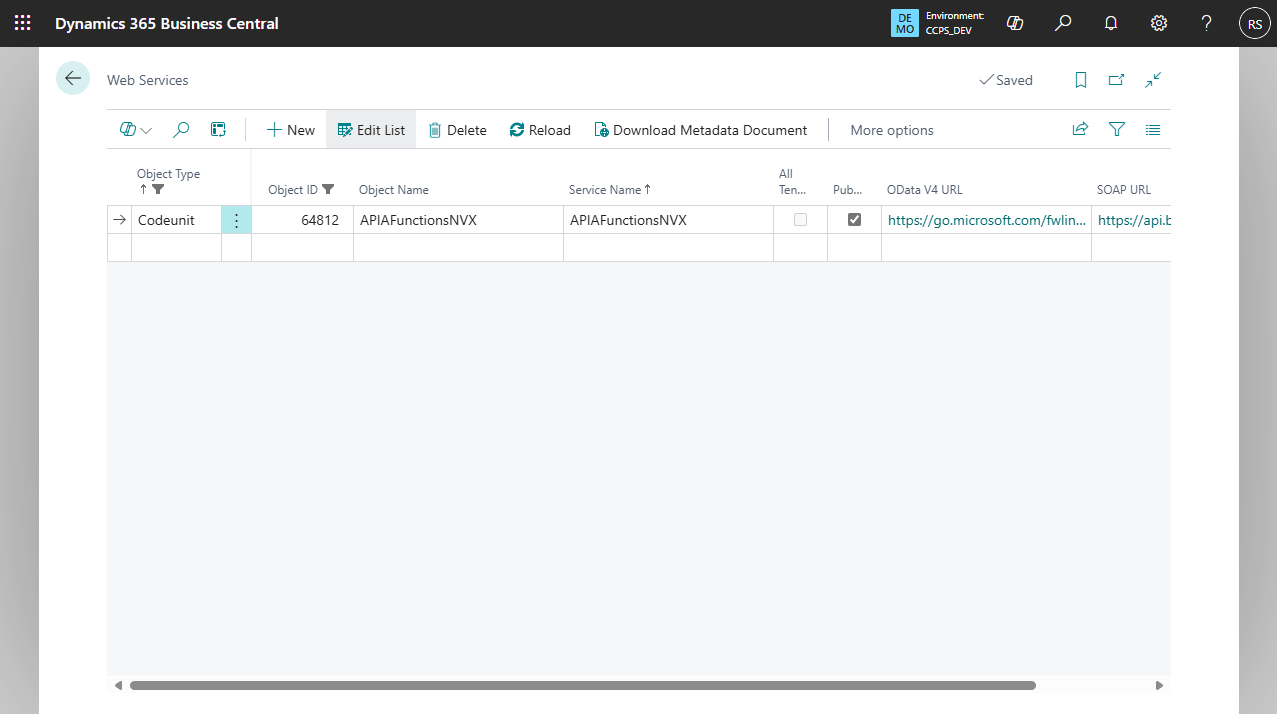1277x714 pixels.
Task: Open the notifications bell
Action: click(1111, 23)
